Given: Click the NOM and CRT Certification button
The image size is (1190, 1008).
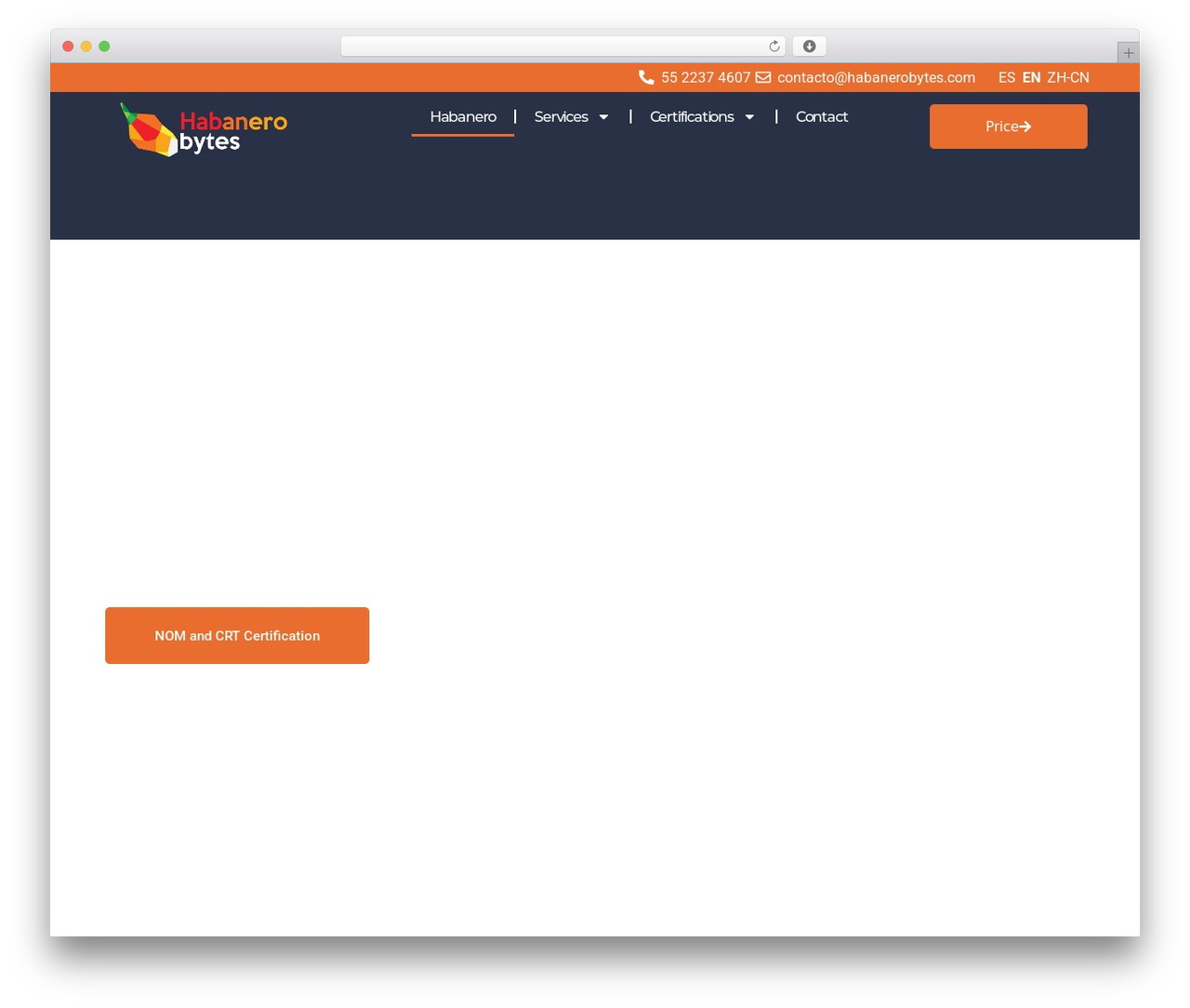Looking at the screenshot, I should [x=237, y=636].
